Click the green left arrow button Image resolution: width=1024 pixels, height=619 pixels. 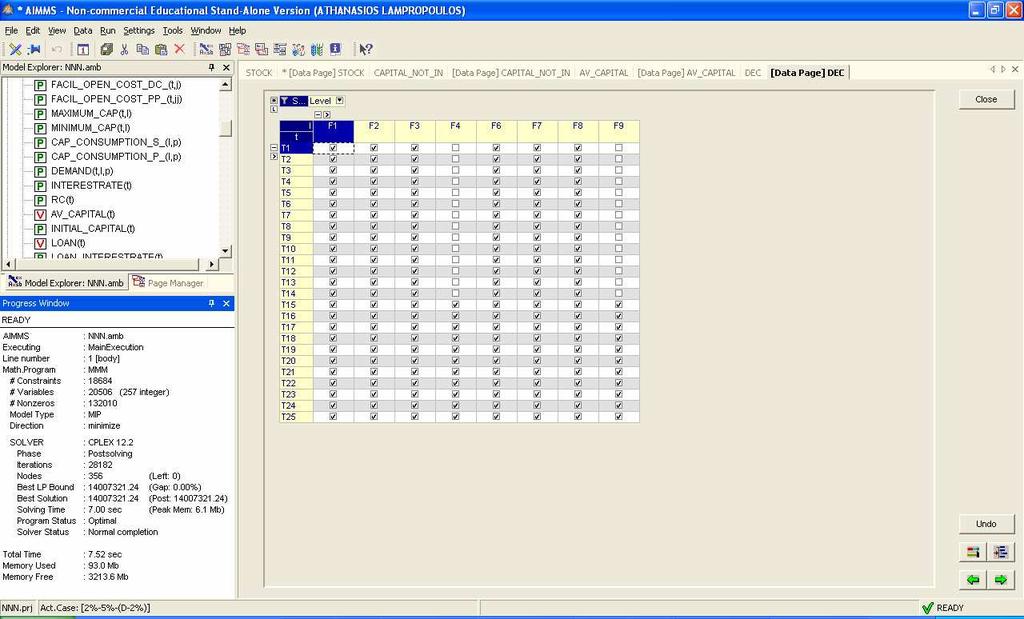(973, 579)
